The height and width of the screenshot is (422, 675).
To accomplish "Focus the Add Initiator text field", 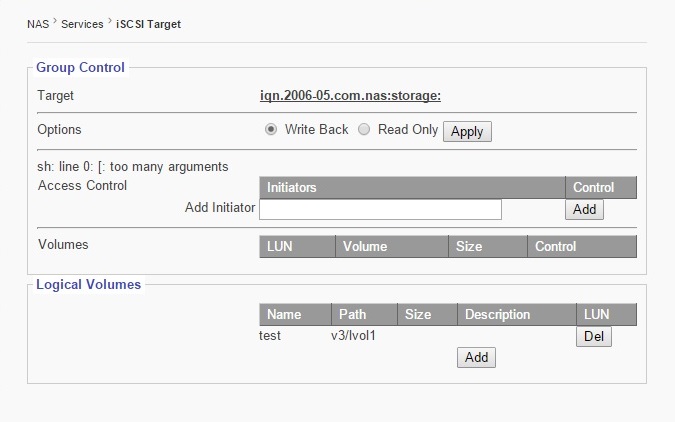I will point(380,209).
